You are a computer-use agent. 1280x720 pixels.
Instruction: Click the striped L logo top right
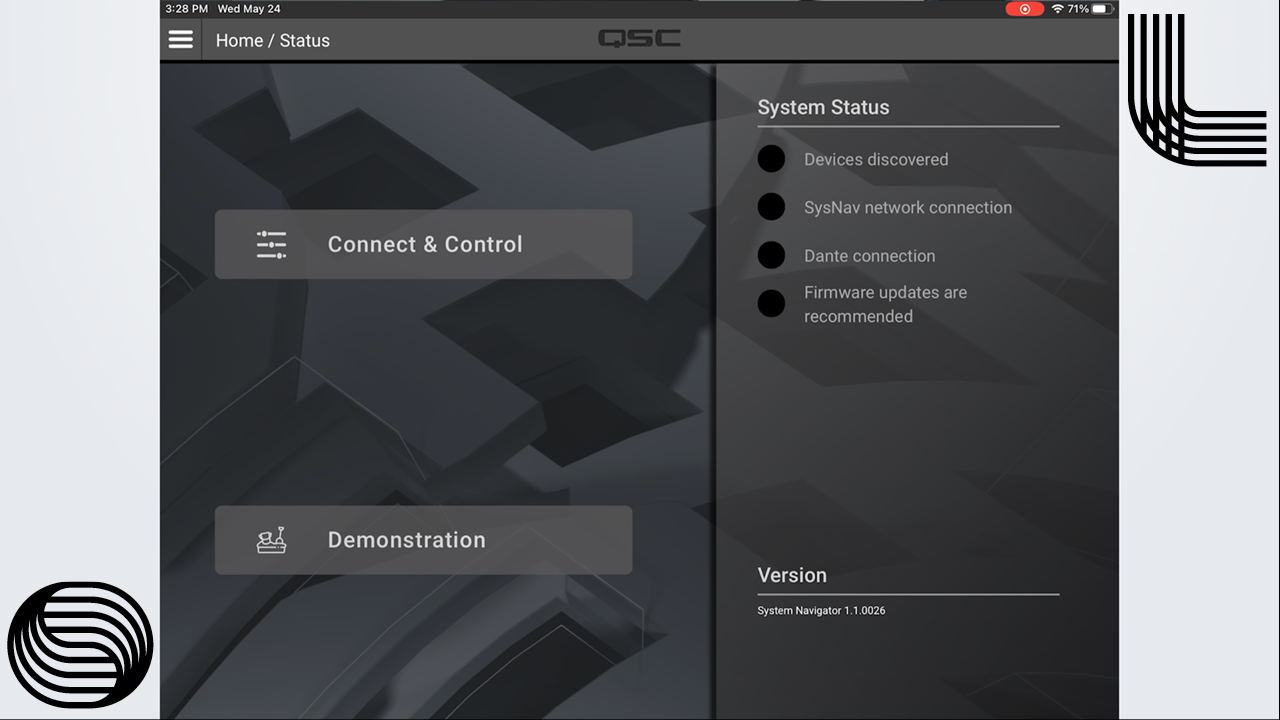pyautogui.click(x=1195, y=90)
